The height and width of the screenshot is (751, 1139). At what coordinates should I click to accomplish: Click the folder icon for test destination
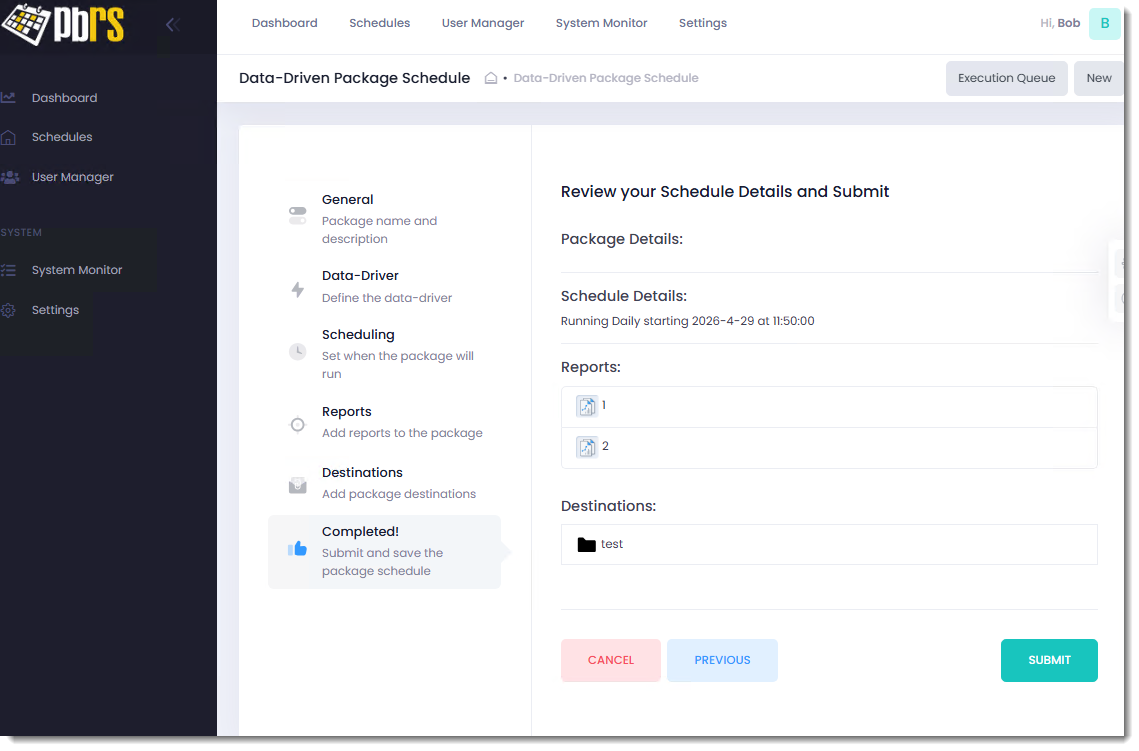pyautogui.click(x=587, y=545)
